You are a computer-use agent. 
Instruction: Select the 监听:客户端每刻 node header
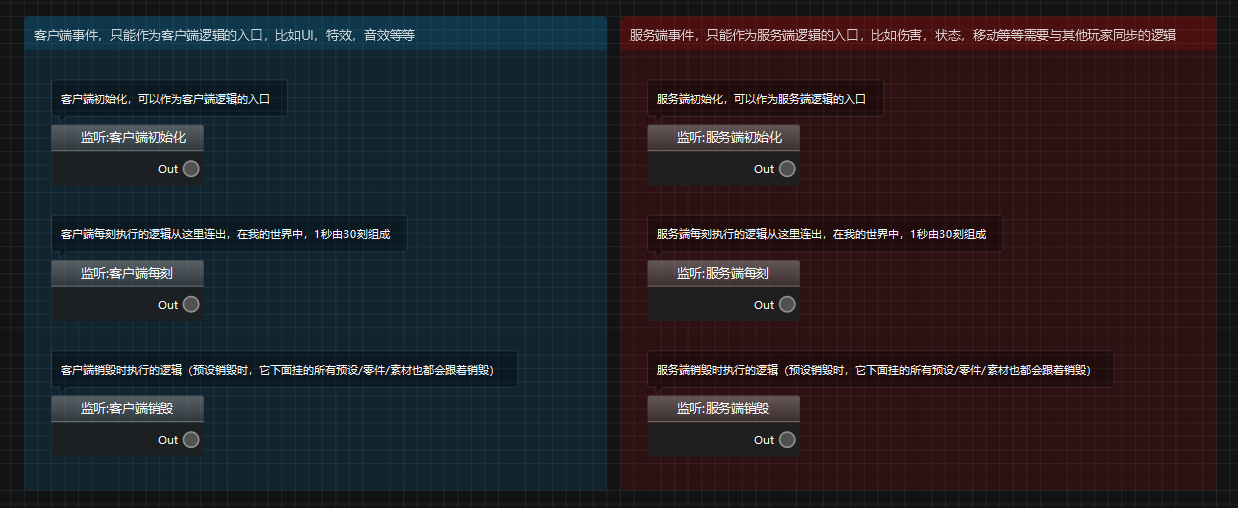pyautogui.click(x=127, y=273)
